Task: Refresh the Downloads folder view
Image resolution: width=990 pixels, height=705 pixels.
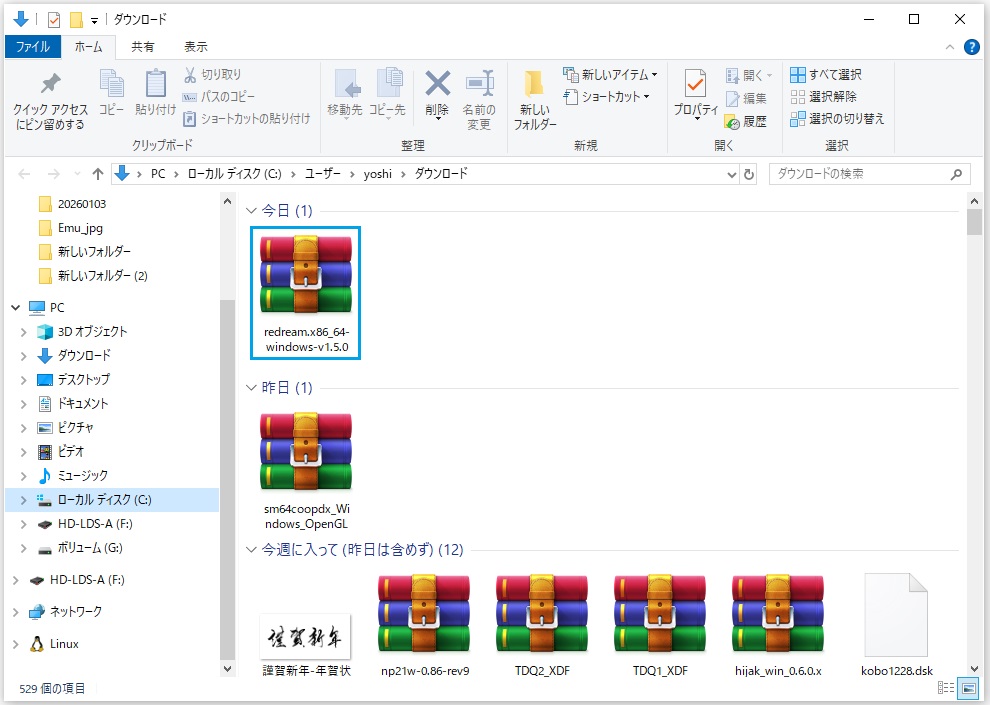Action: [x=749, y=174]
